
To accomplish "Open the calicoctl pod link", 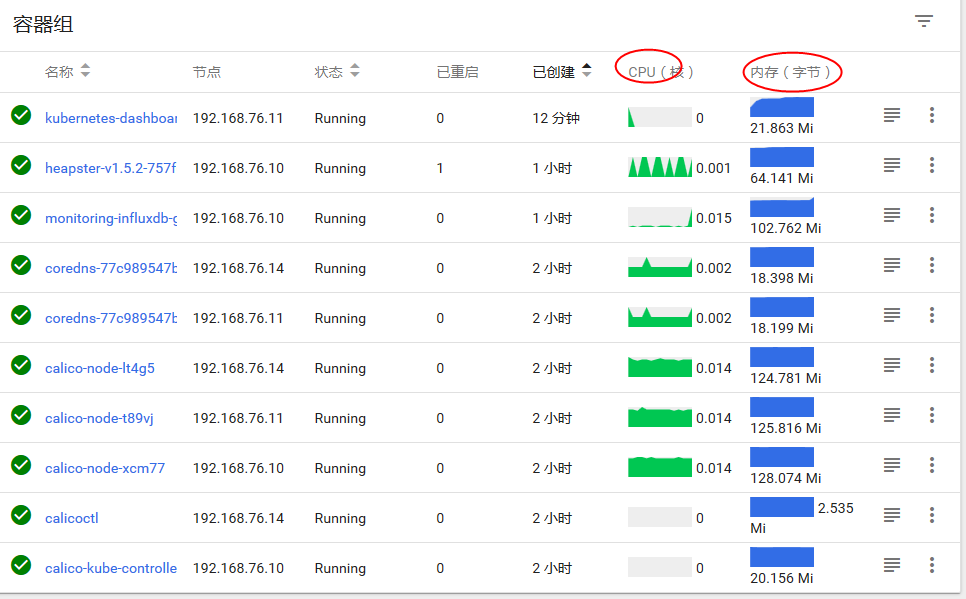I will [x=72, y=518].
